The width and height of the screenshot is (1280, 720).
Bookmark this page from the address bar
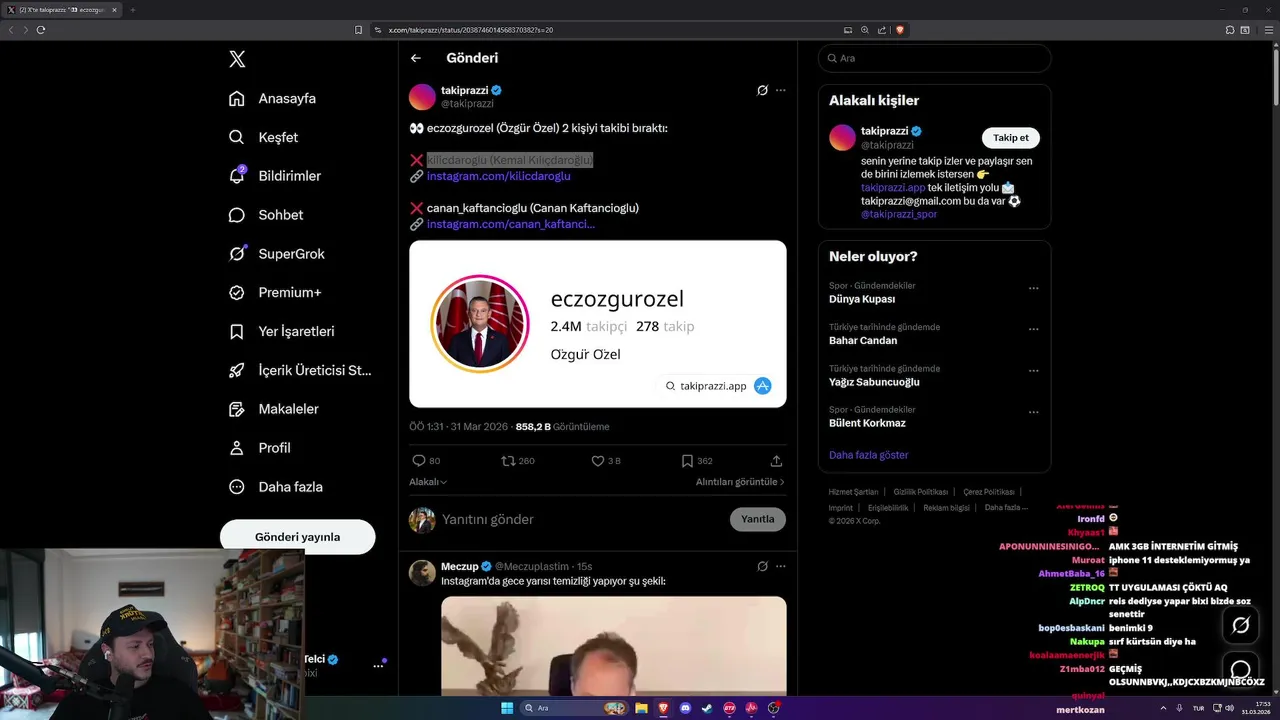pos(359,30)
